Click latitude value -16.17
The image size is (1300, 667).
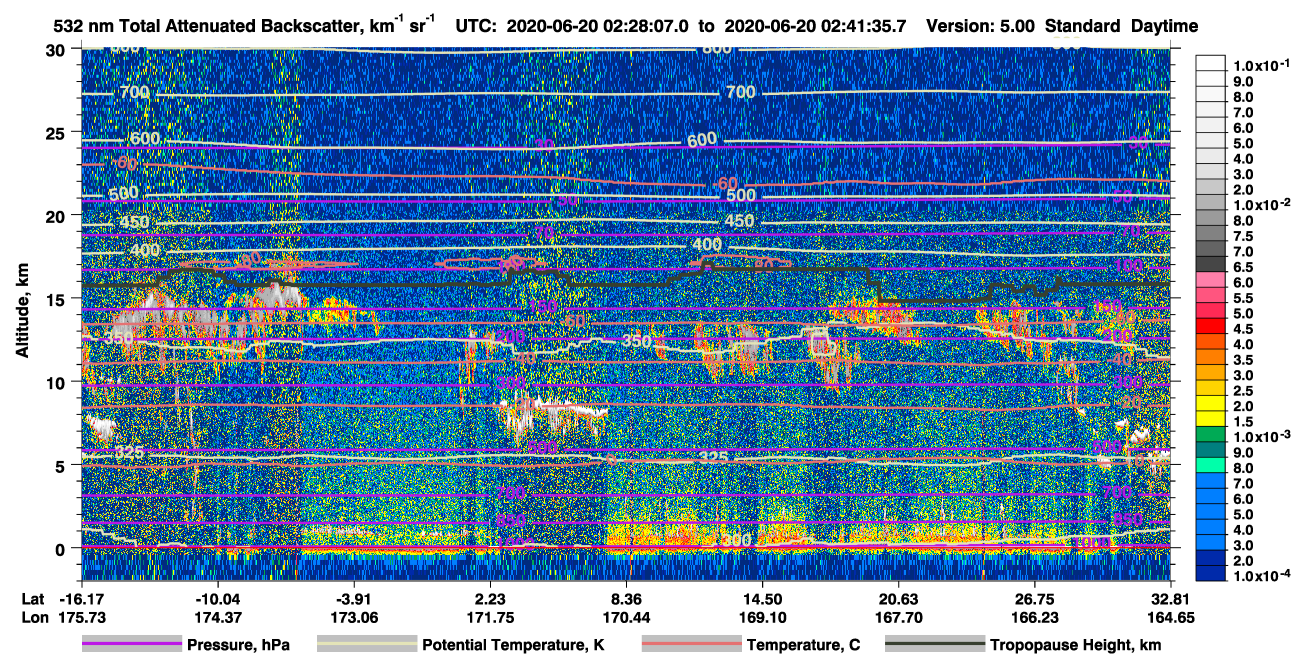tap(83, 598)
